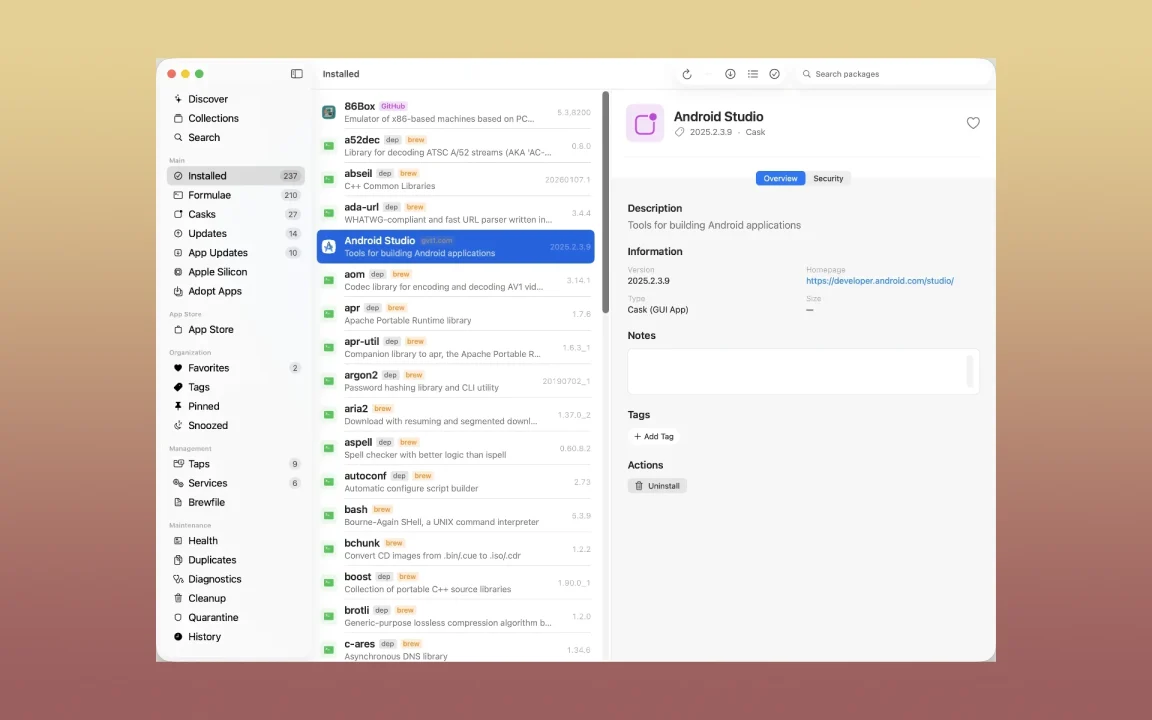Image resolution: width=1152 pixels, height=720 pixels.
Task: Select the aspell package row
Action: click(x=456, y=448)
